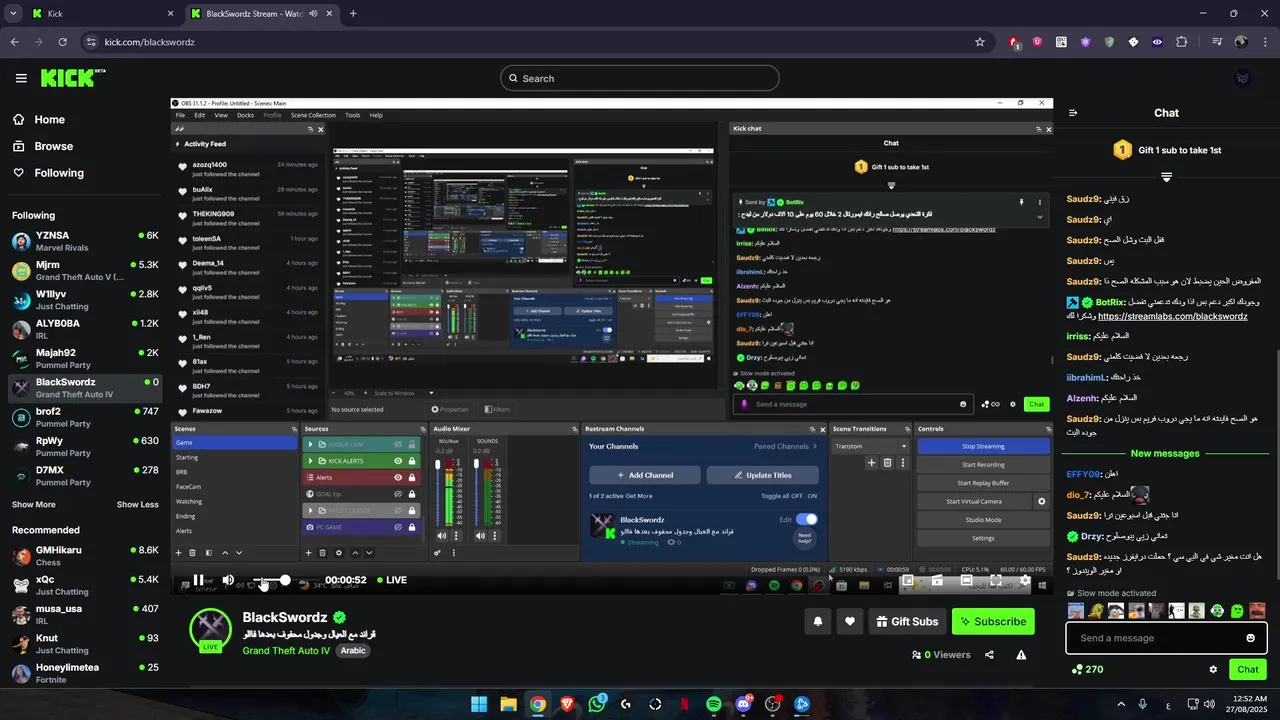Screen dimensions: 1280x720
Task: Collapse chat with the arrow icon
Action: pyautogui.click(x=1073, y=113)
